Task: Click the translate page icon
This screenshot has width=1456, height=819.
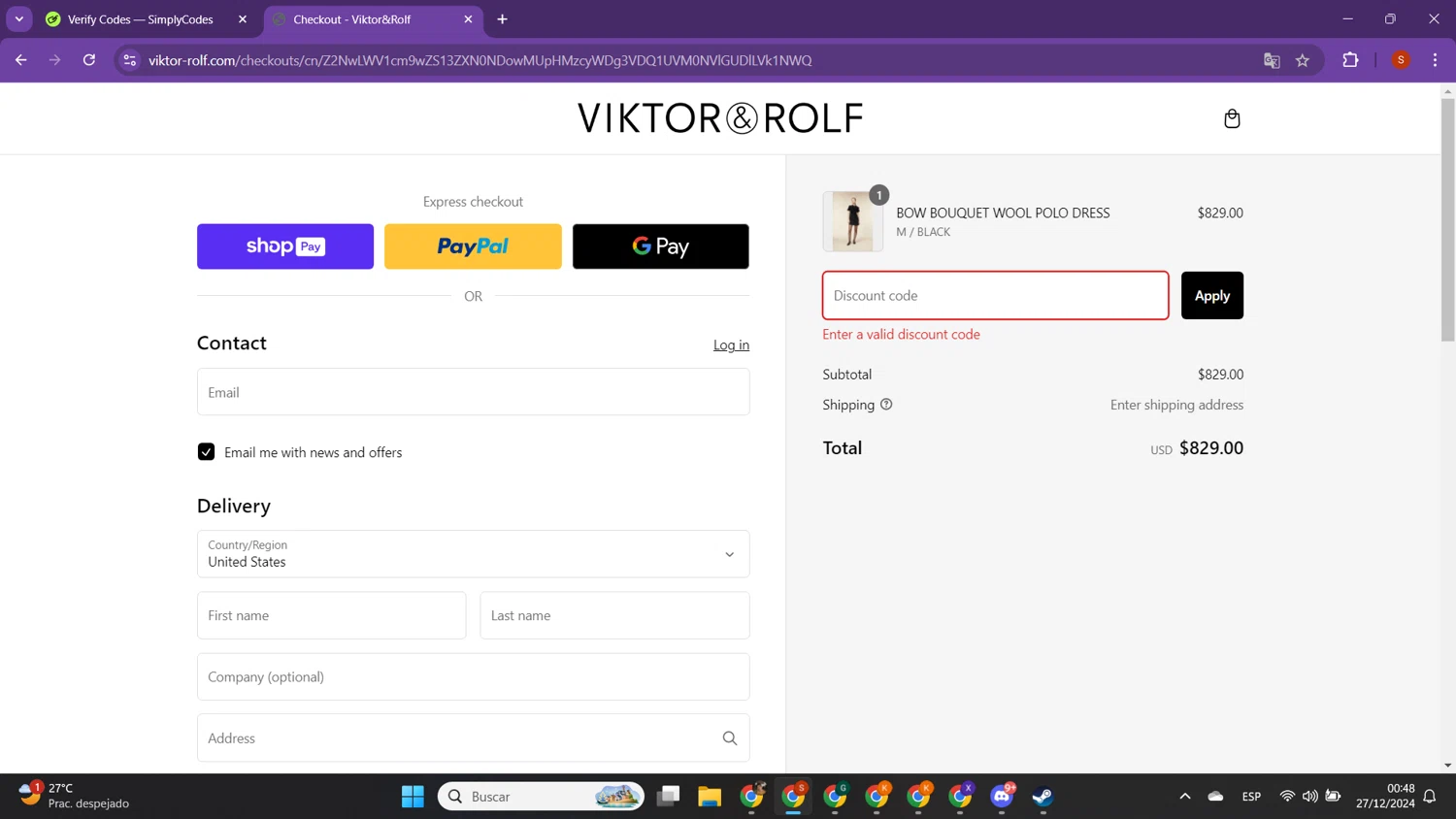Action: pos(1272,60)
